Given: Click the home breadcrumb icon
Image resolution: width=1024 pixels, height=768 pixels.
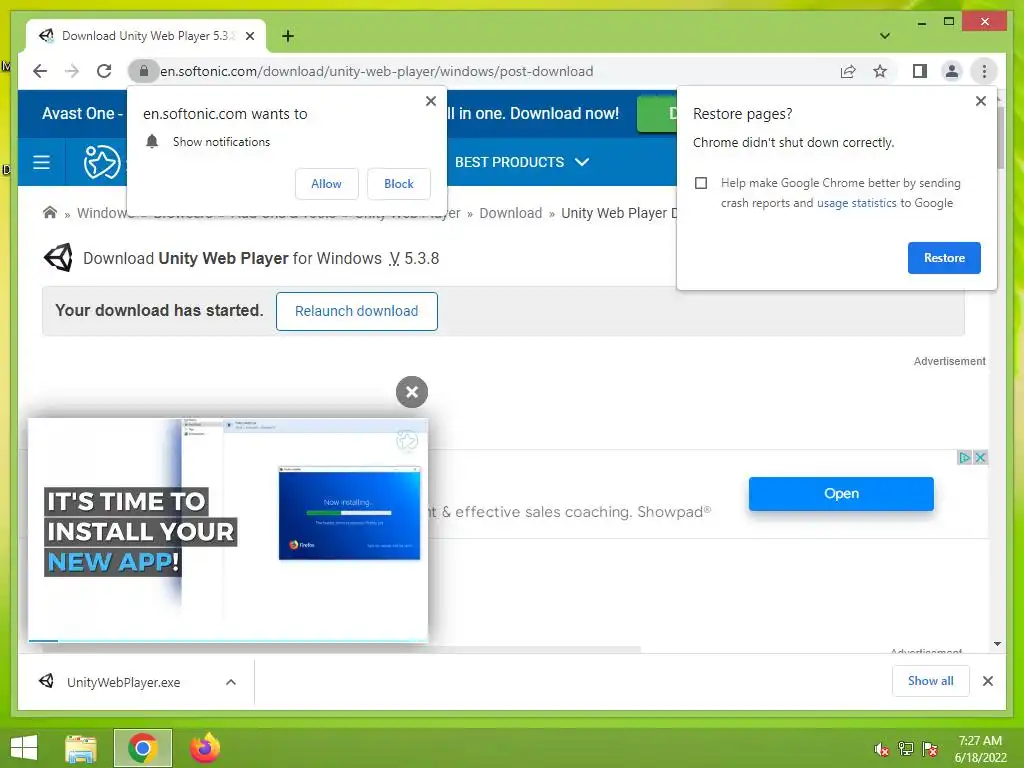Looking at the screenshot, I should tap(50, 212).
